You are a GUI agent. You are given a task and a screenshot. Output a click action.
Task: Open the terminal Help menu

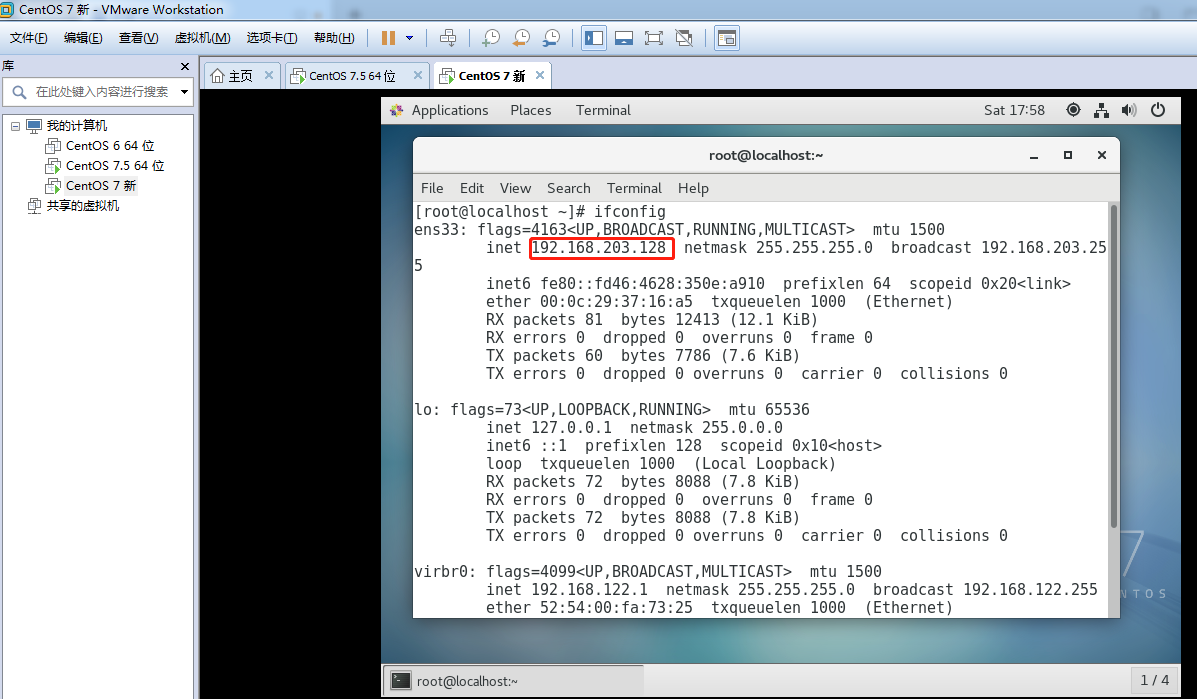(693, 188)
